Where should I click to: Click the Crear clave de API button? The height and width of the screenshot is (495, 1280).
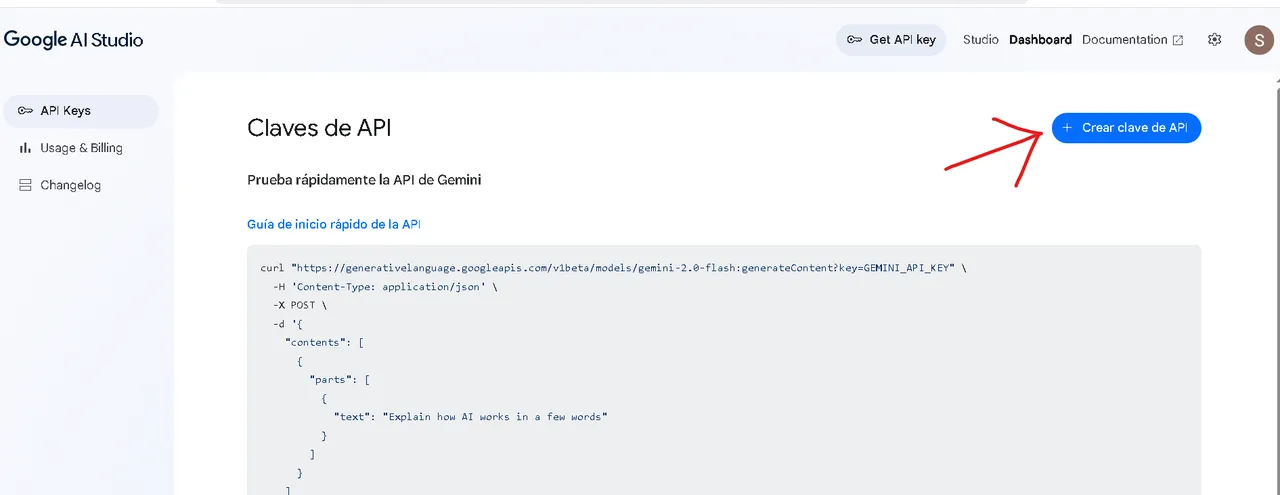point(1126,128)
